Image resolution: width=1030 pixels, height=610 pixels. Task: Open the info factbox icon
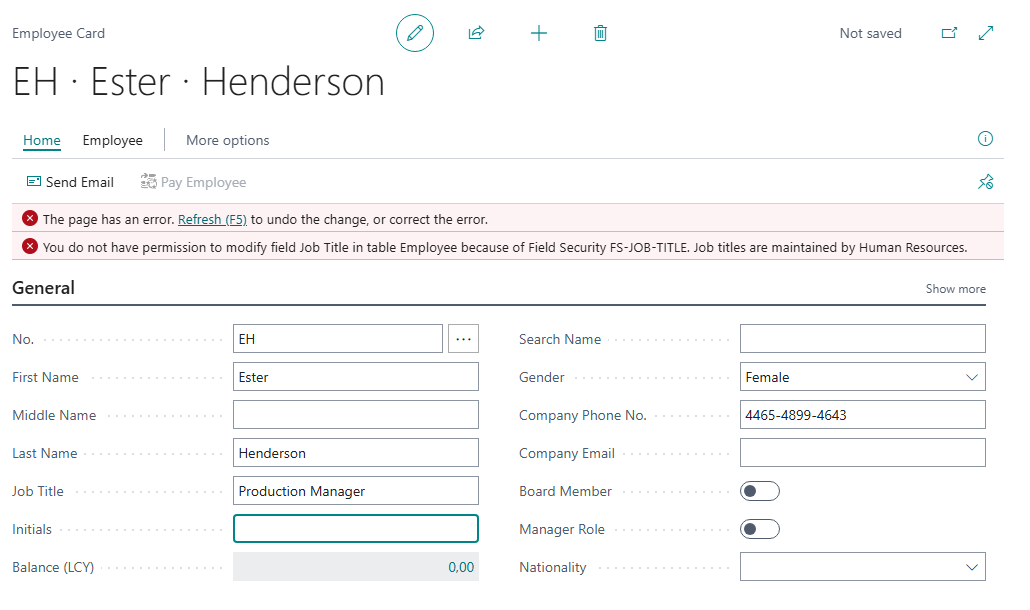[x=985, y=139]
